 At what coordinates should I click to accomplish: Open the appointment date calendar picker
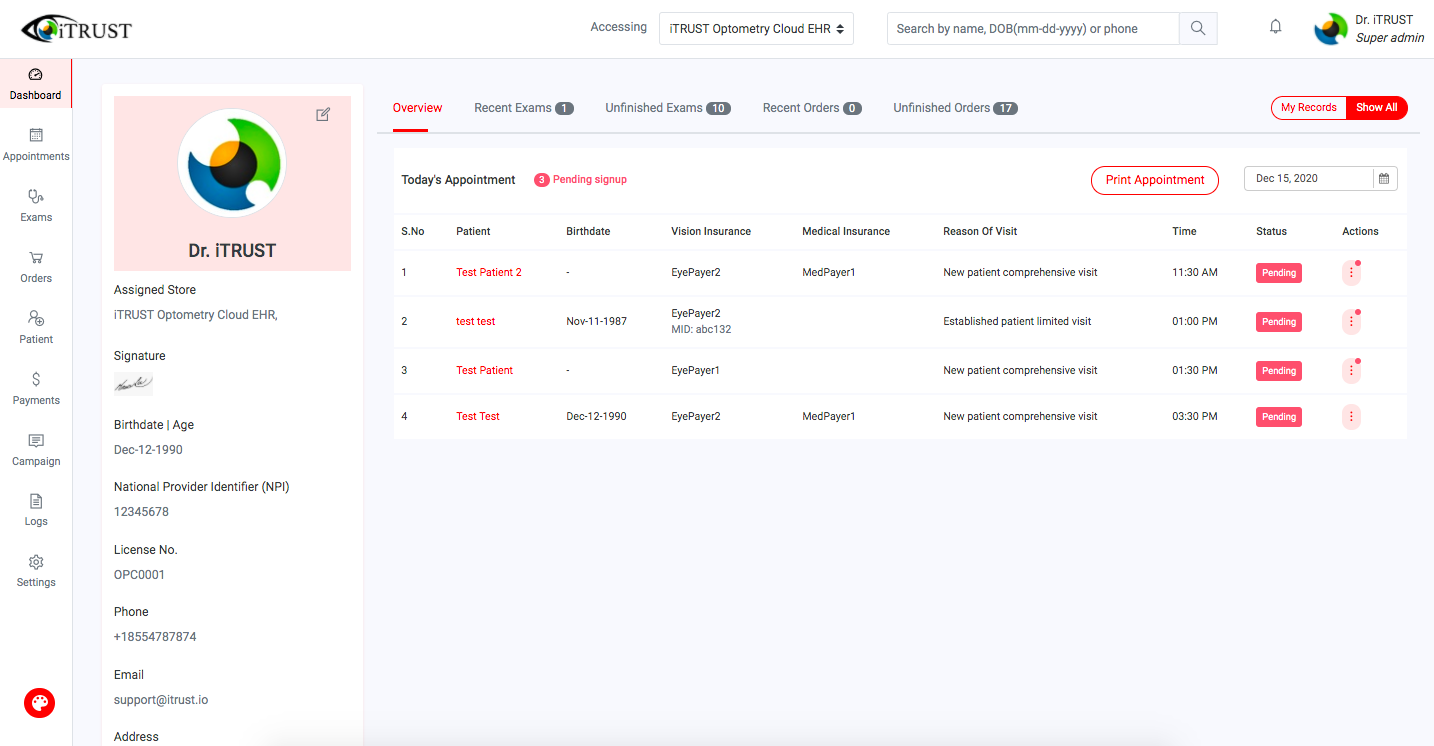click(1384, 178)
